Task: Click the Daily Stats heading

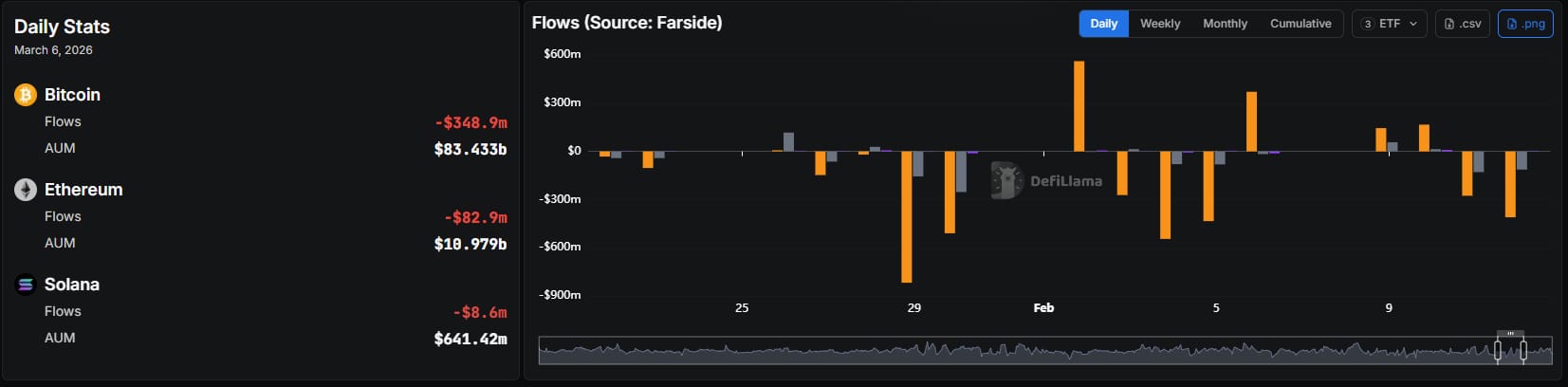Action: click(62, 27)
